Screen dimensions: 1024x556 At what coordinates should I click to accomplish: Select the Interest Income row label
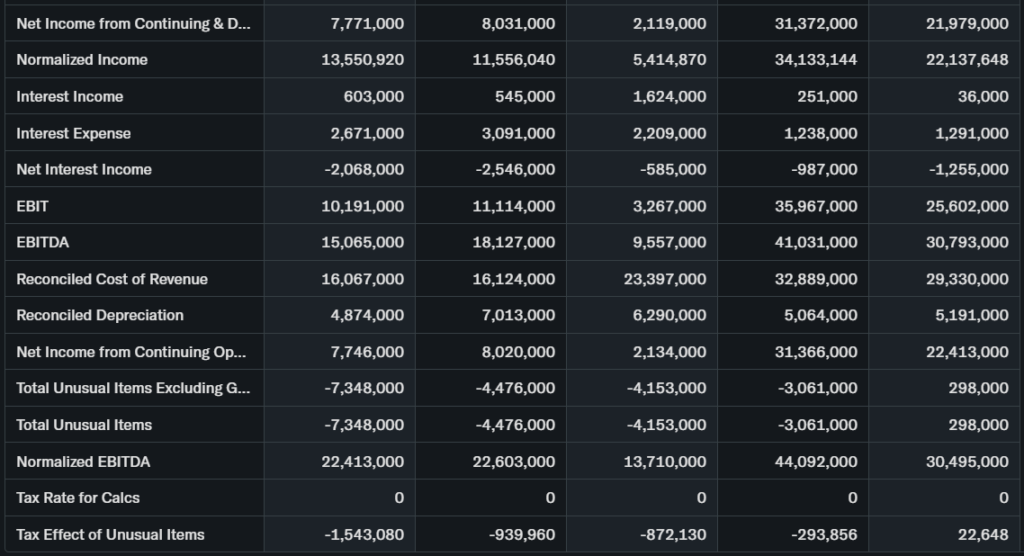pyautogui.click(x=70, y=97)
